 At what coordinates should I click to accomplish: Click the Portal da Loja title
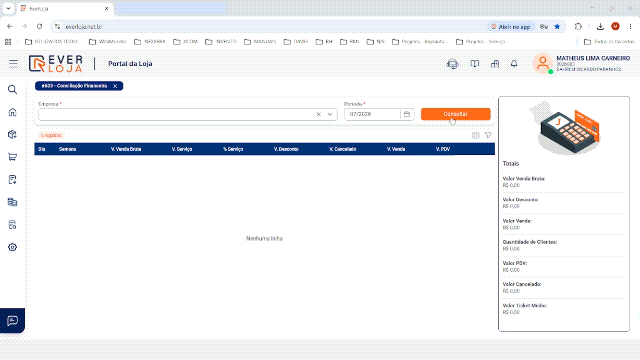point(130,64)
